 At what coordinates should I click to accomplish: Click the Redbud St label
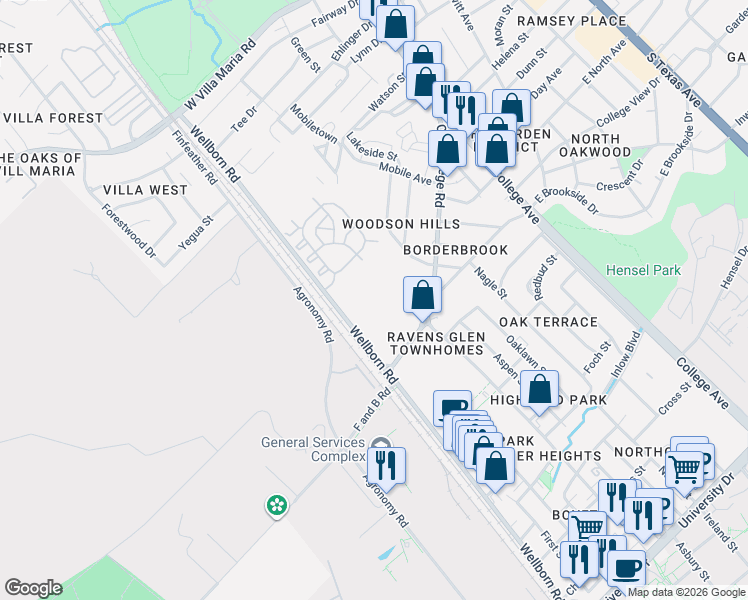(545, 278)
